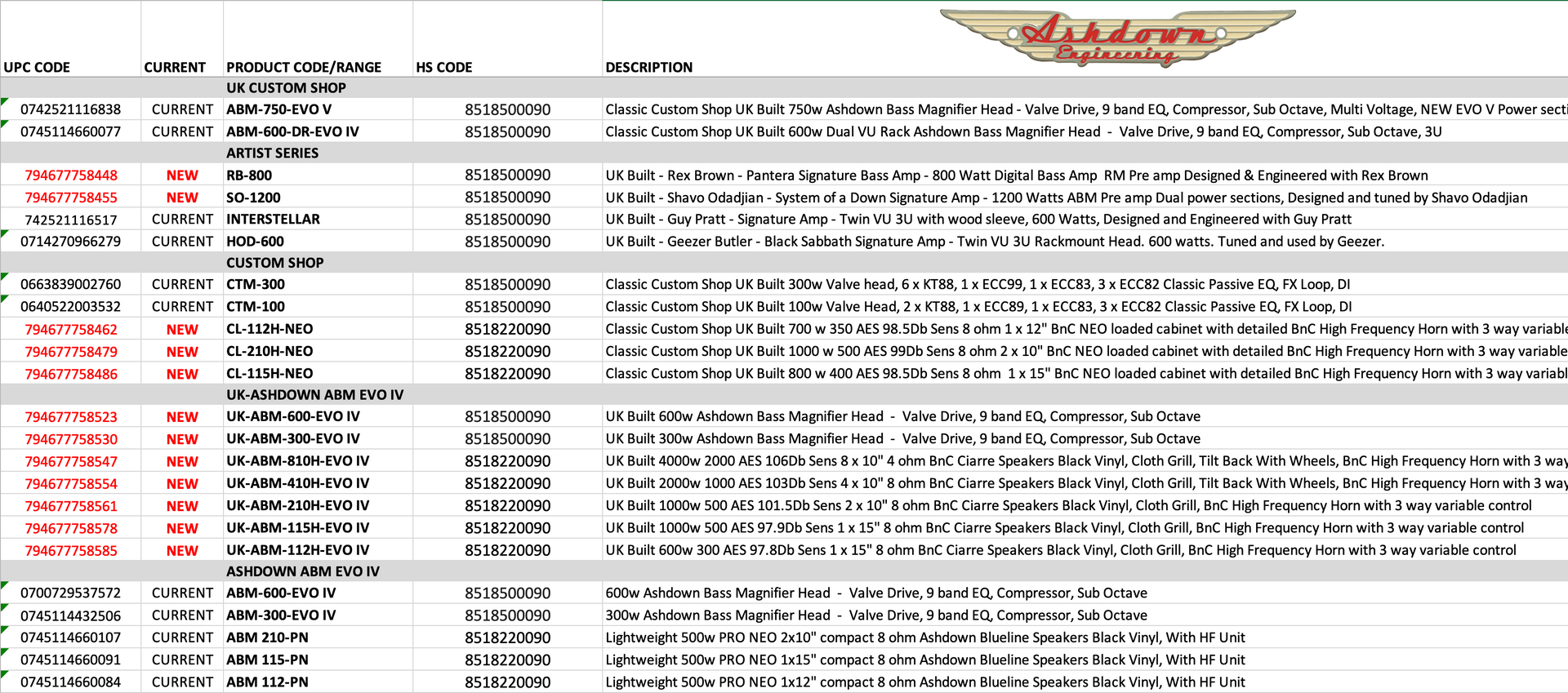Select the UK-ABM-300-EVO IV product cell
The height and width of the screenshot is (693, 1568).
tap(293, 439)
